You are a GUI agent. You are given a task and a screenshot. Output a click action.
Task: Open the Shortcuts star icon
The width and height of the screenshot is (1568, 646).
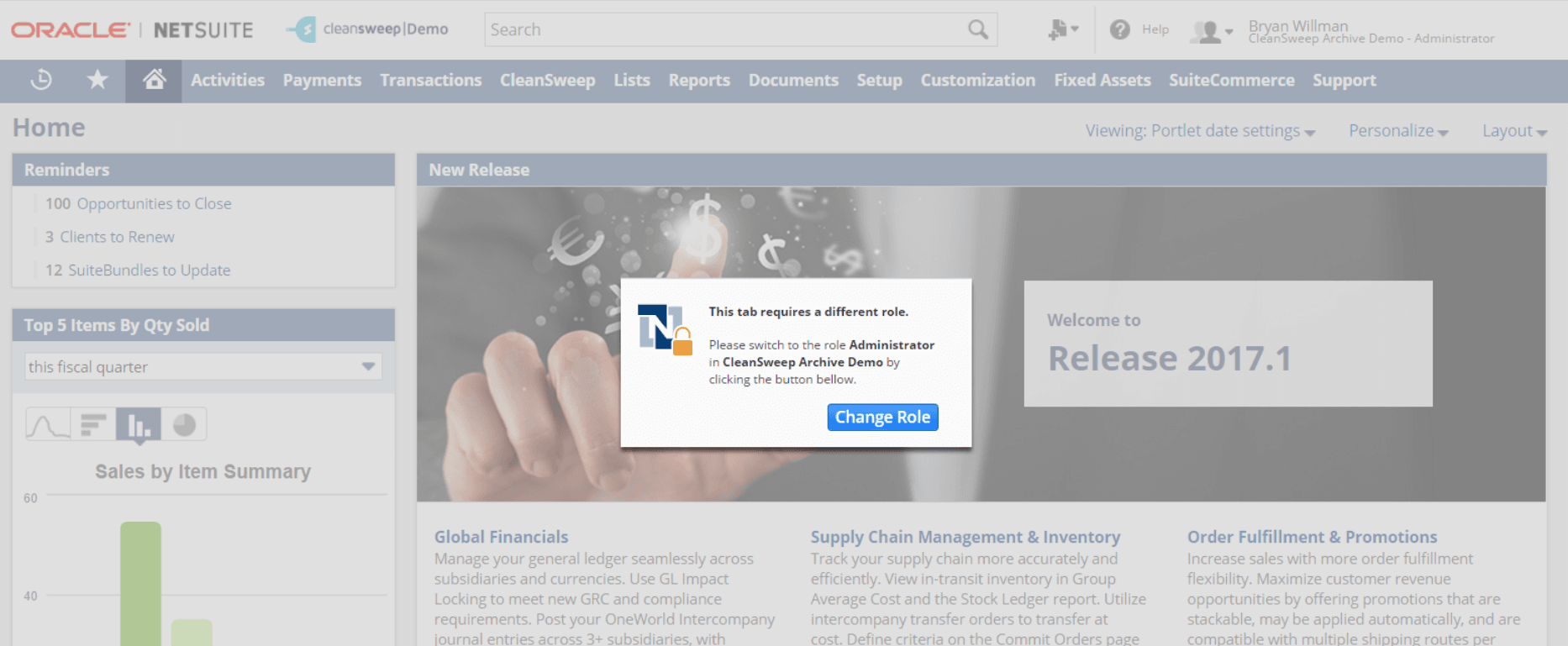pos(97,80)
